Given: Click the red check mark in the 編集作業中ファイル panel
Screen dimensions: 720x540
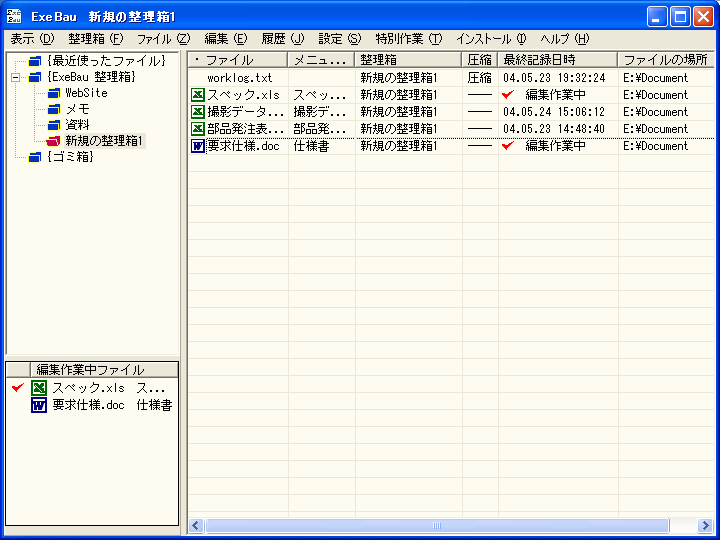Looking at the screenshot, I should [18, 388].
